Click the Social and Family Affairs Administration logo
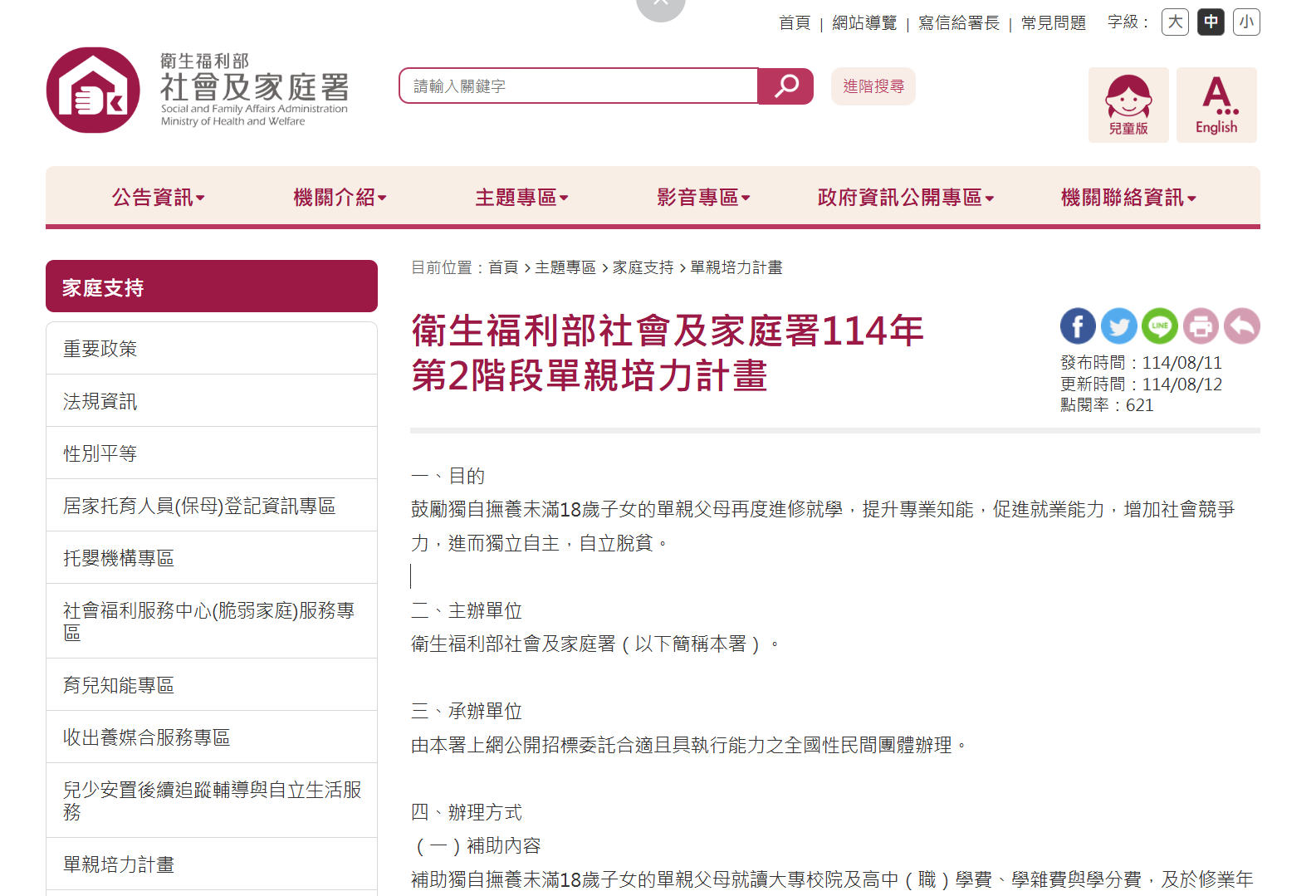The height and width of the screenshot is (896, 1316). click(198, 90)
